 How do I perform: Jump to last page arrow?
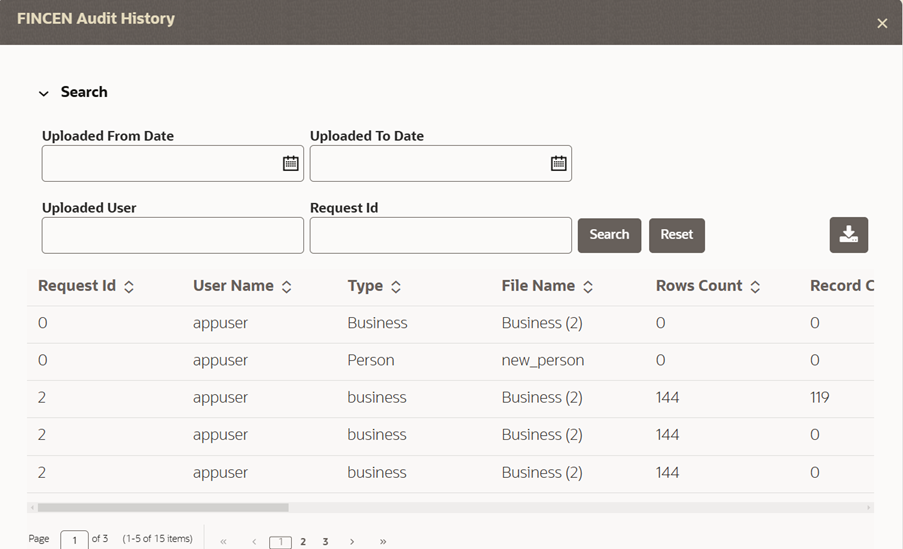click(383, 542)
